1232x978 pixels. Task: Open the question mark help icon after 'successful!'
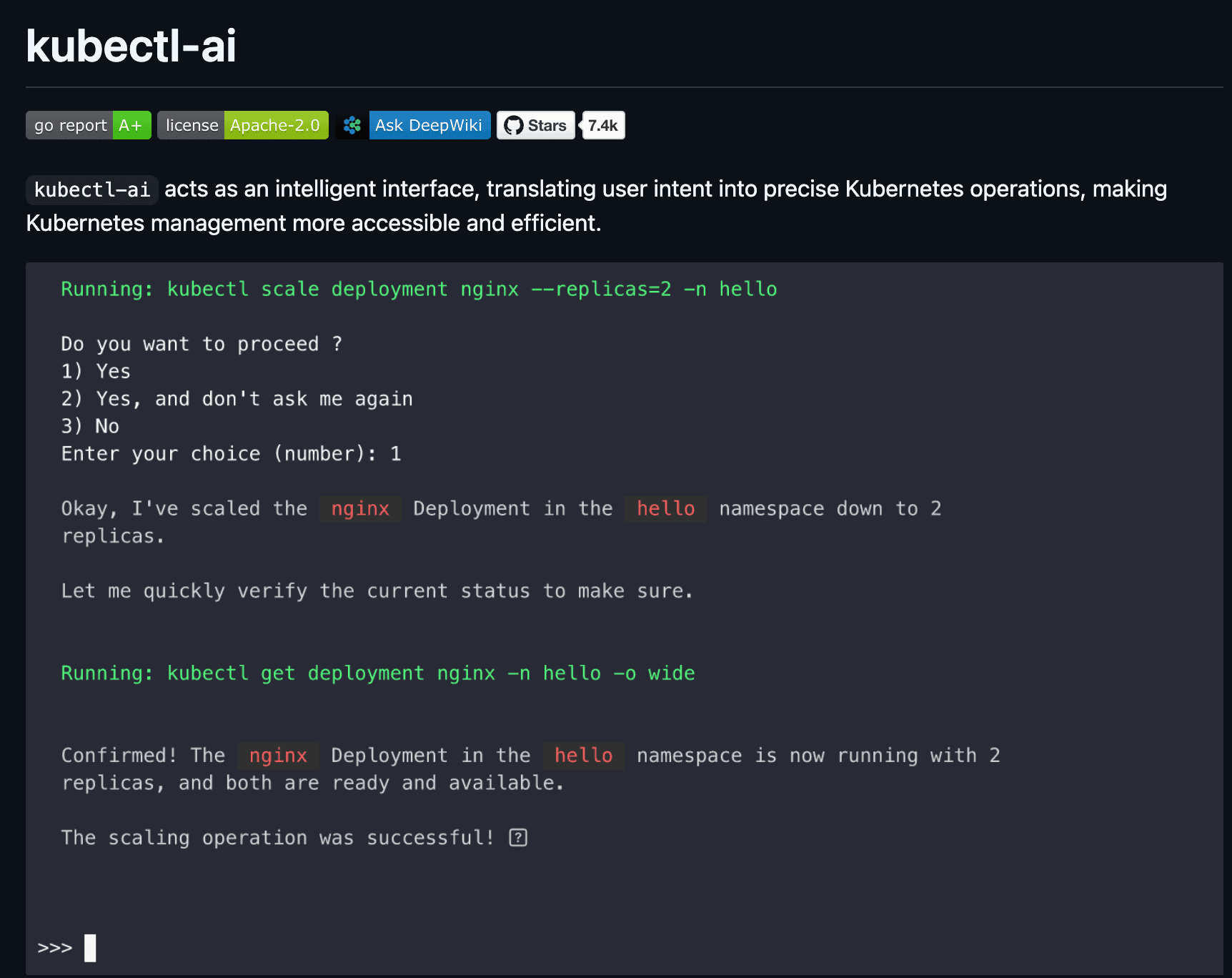click(518, 837)
